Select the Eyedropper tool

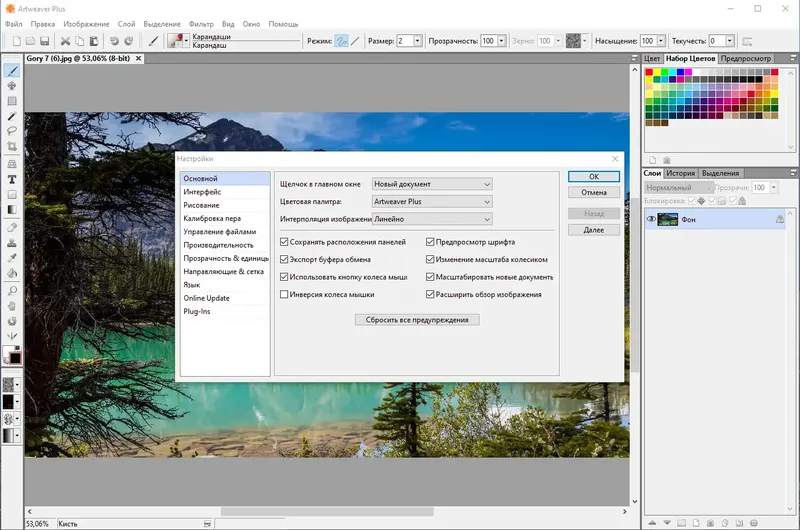pos(12,258)
